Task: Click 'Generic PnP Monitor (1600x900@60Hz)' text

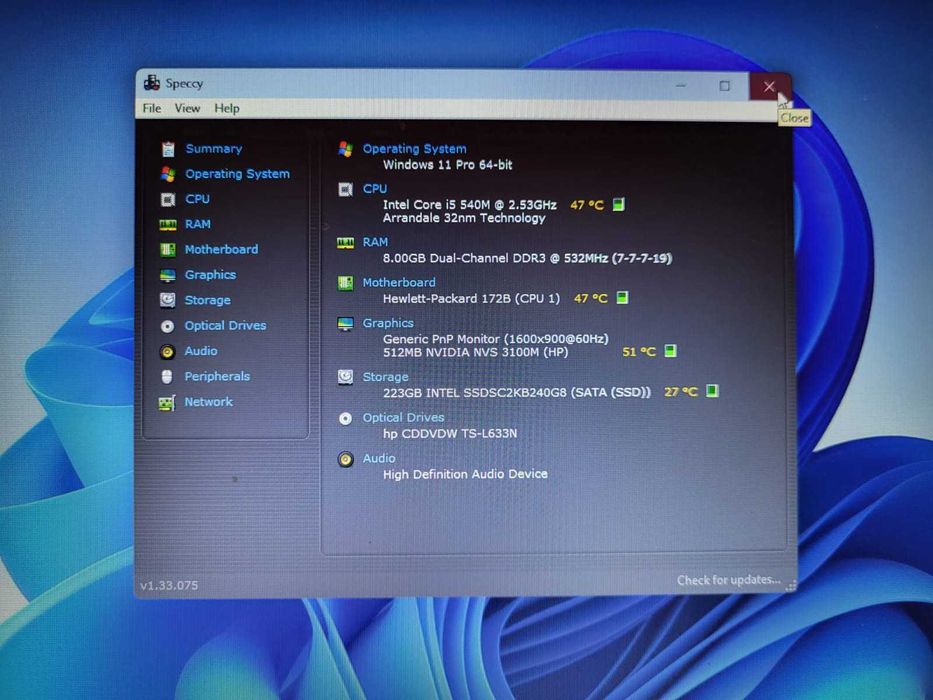Action: (496, 339)
